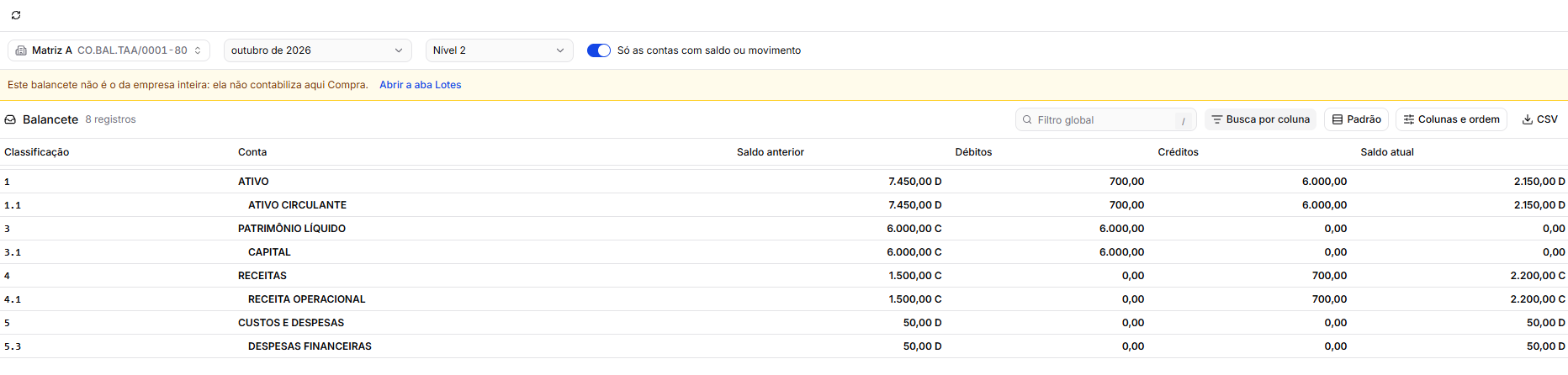Screen dimensions: 1568x375
Task: Click the slash shortcut hint in Filtro global
Action: 1183,120
